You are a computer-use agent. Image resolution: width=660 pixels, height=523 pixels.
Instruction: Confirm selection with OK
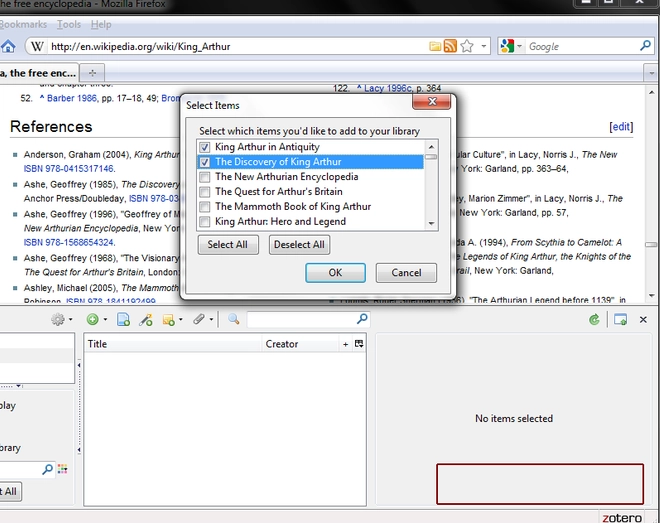point(335,273)
